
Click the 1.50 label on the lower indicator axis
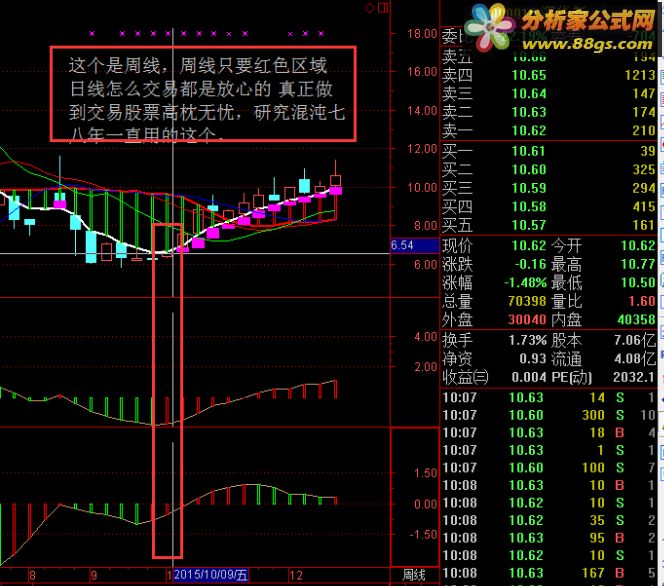point(426,473)
